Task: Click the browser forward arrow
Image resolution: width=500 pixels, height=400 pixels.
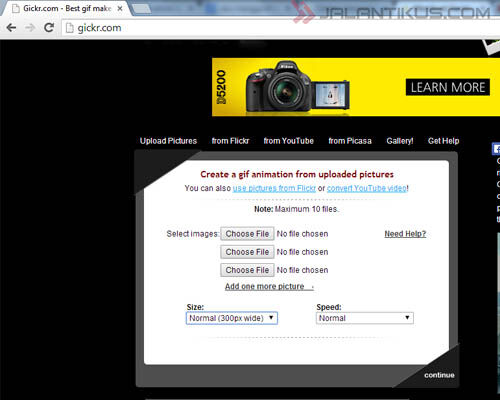Action: (x=30, y=28)
